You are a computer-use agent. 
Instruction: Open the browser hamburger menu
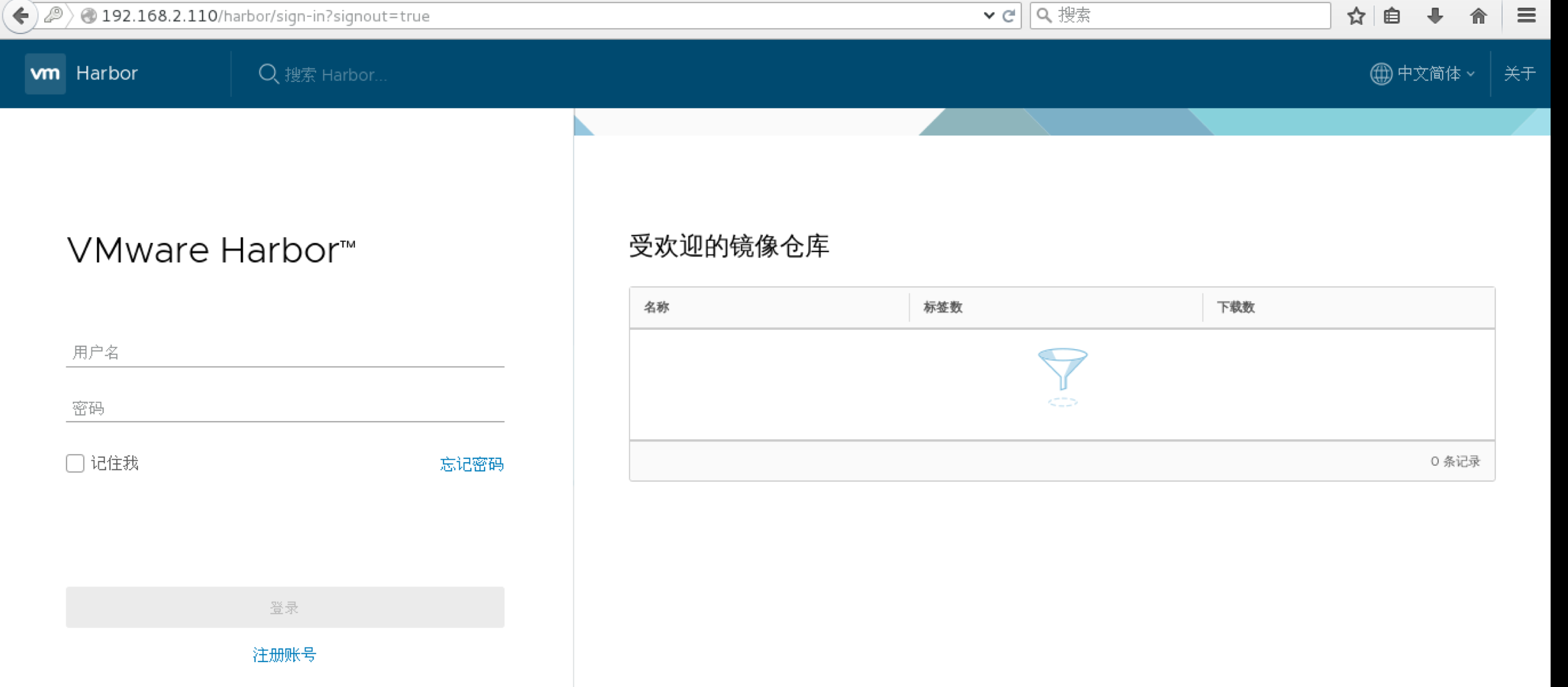tap(1526, 16)
